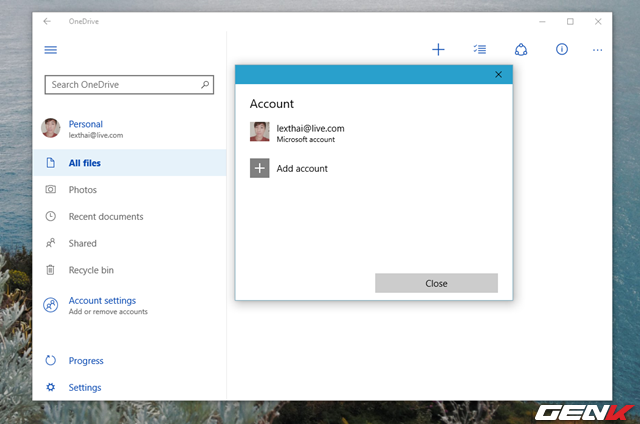Click Add or remove accounts subtitle

pos(108,312)
